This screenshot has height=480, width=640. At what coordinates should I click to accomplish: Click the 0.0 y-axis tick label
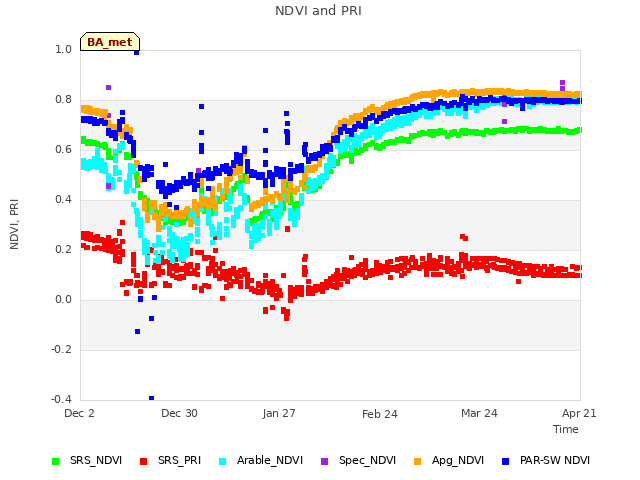pyautogui.click(x=63, y=300)
